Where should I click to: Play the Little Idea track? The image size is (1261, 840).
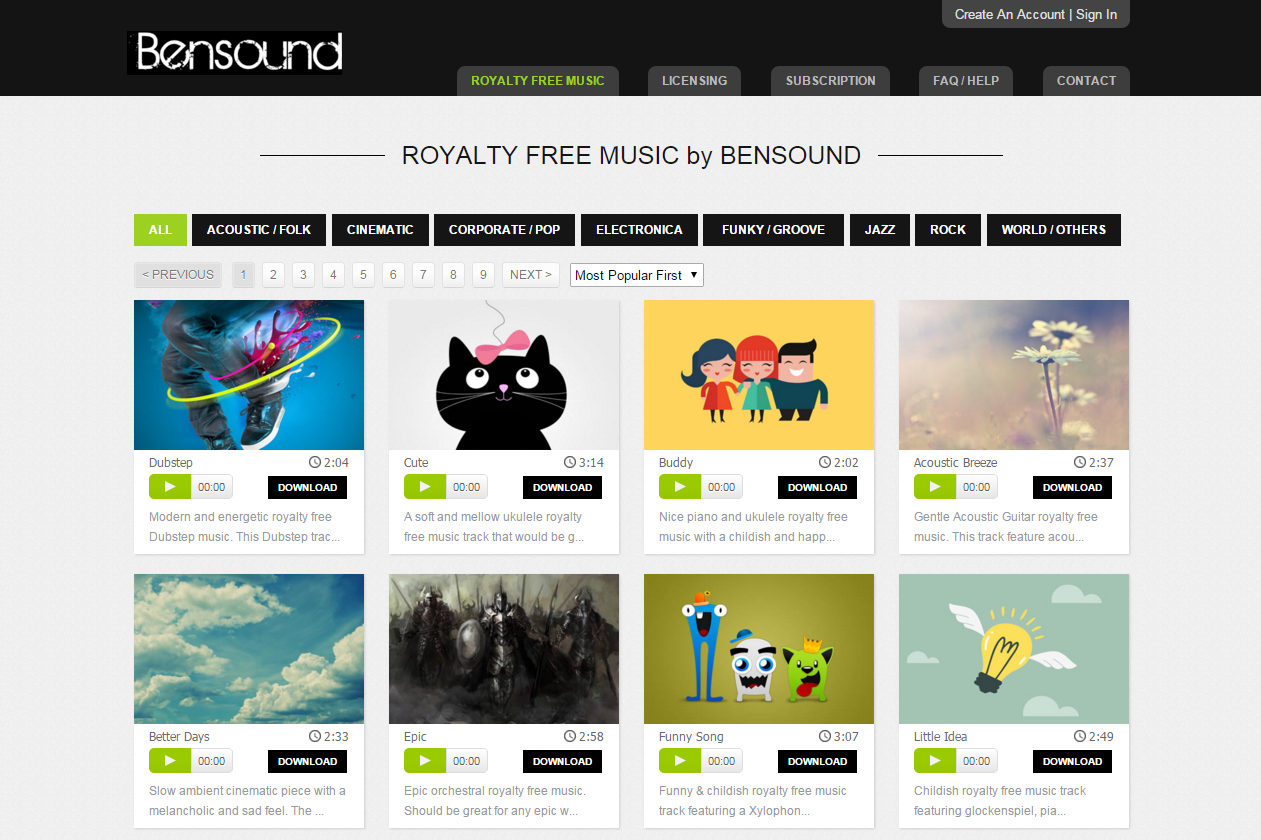(x=935, y=761)
